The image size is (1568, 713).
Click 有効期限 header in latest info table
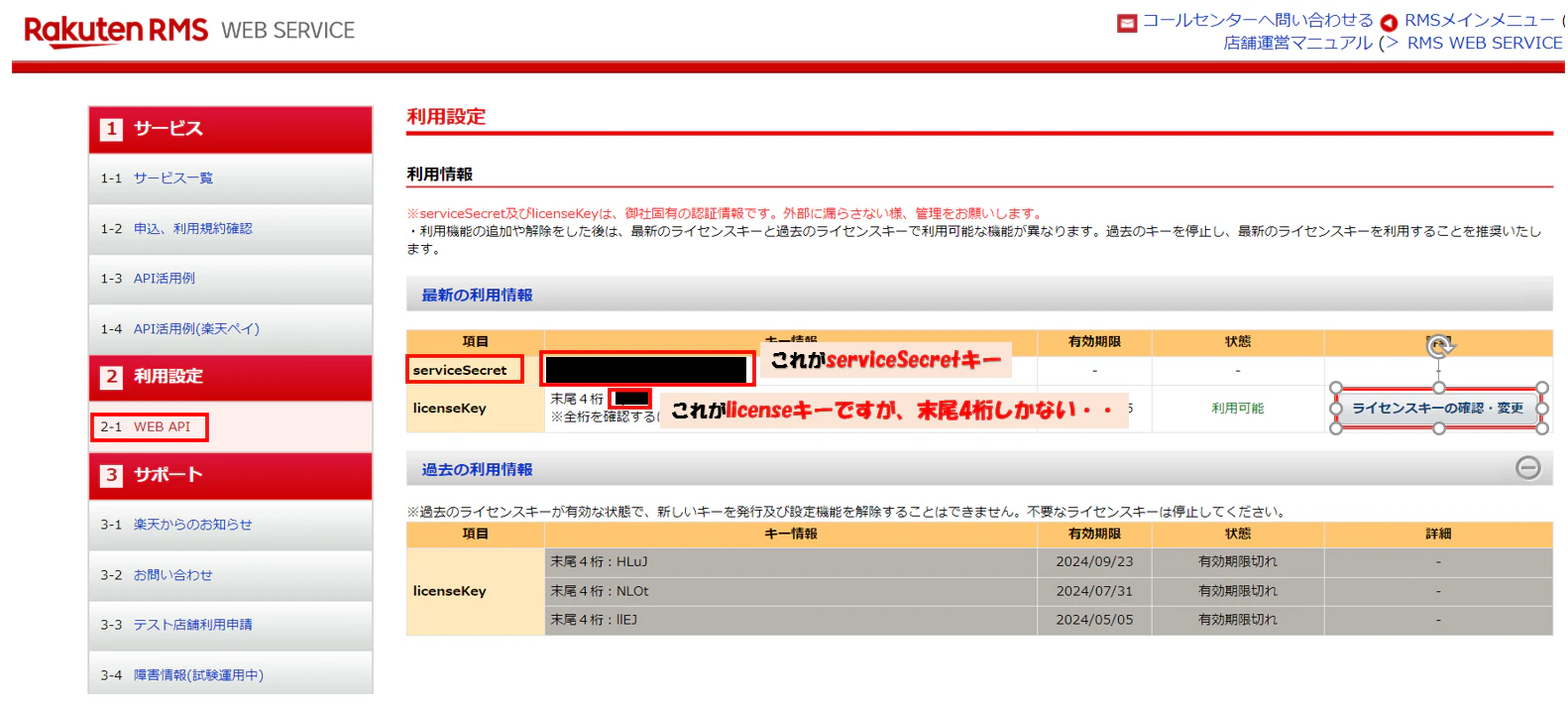pyautogui.click(x=1094, y=342)
